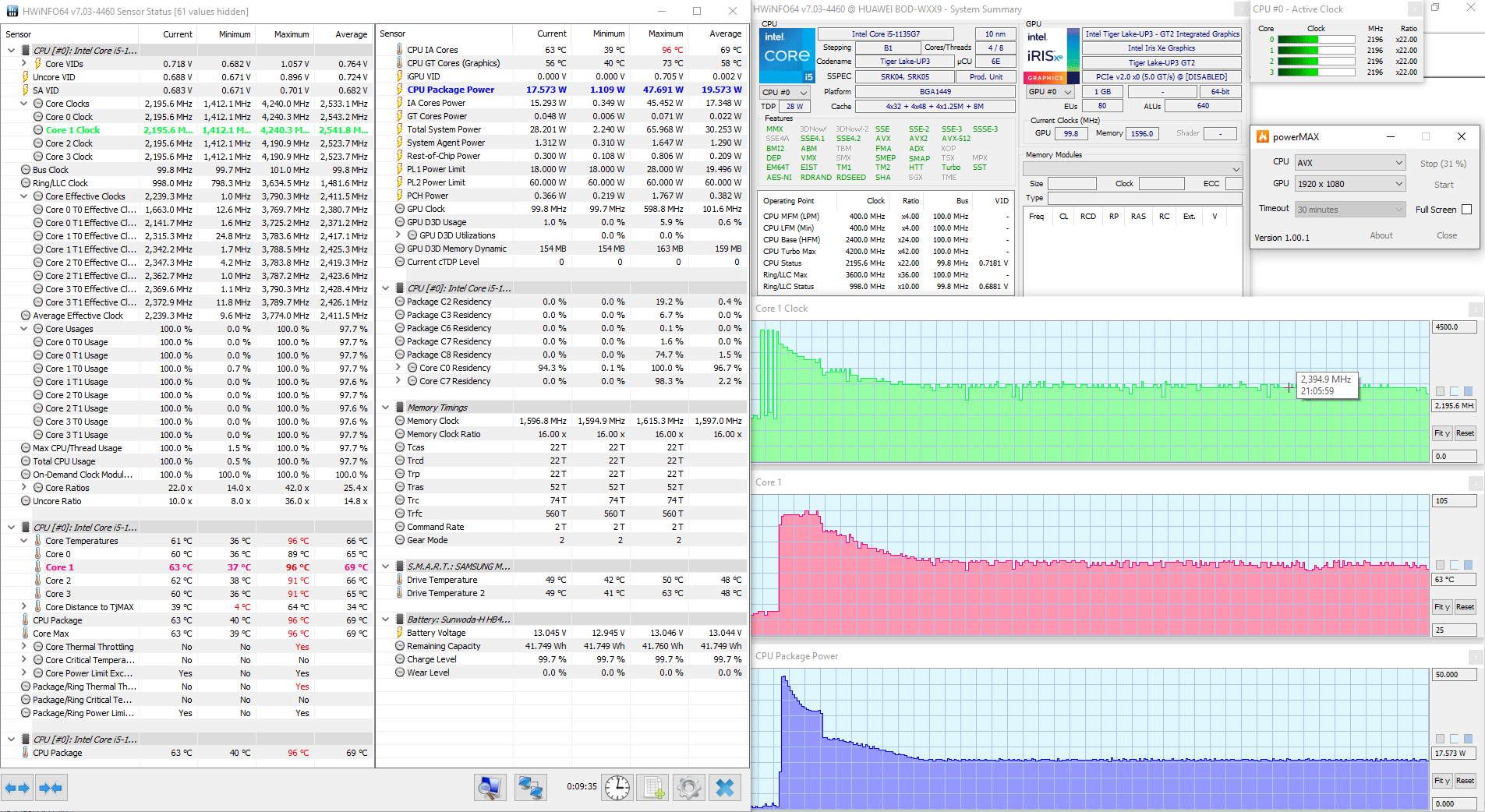Click Reset on CPU Package Power graph
This screenshot has height=812, width=1485.
click(1466, 781)
